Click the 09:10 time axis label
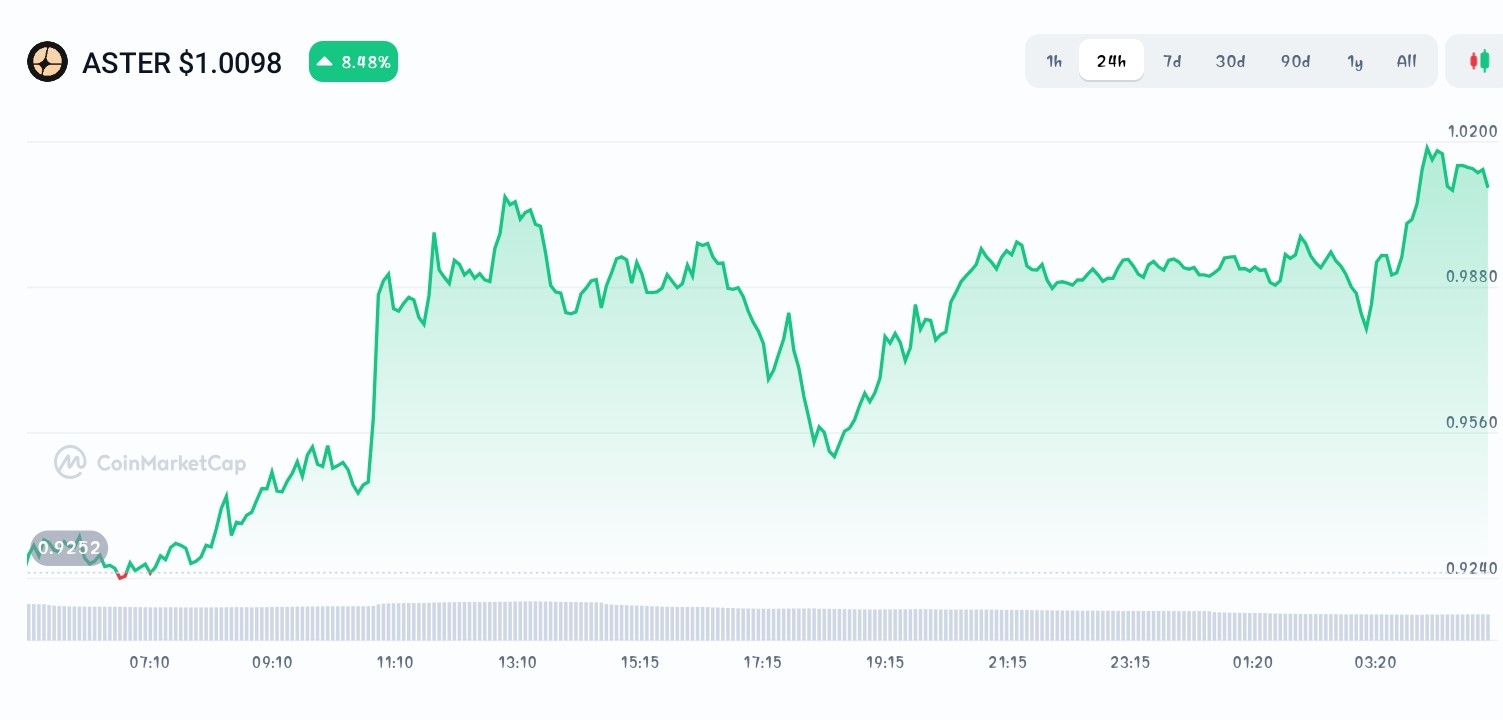The height and width of the screenshot is (720, 1503). pyautogui.click(x=272, y=662)
